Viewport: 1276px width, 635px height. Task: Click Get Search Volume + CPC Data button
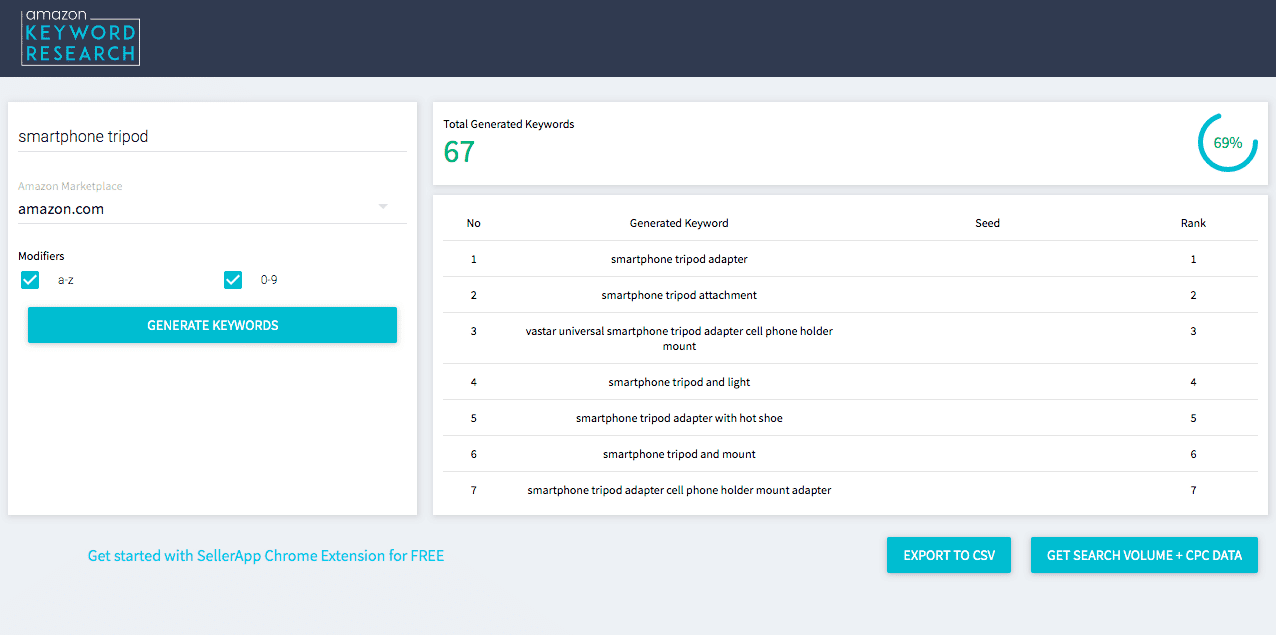1144,555
